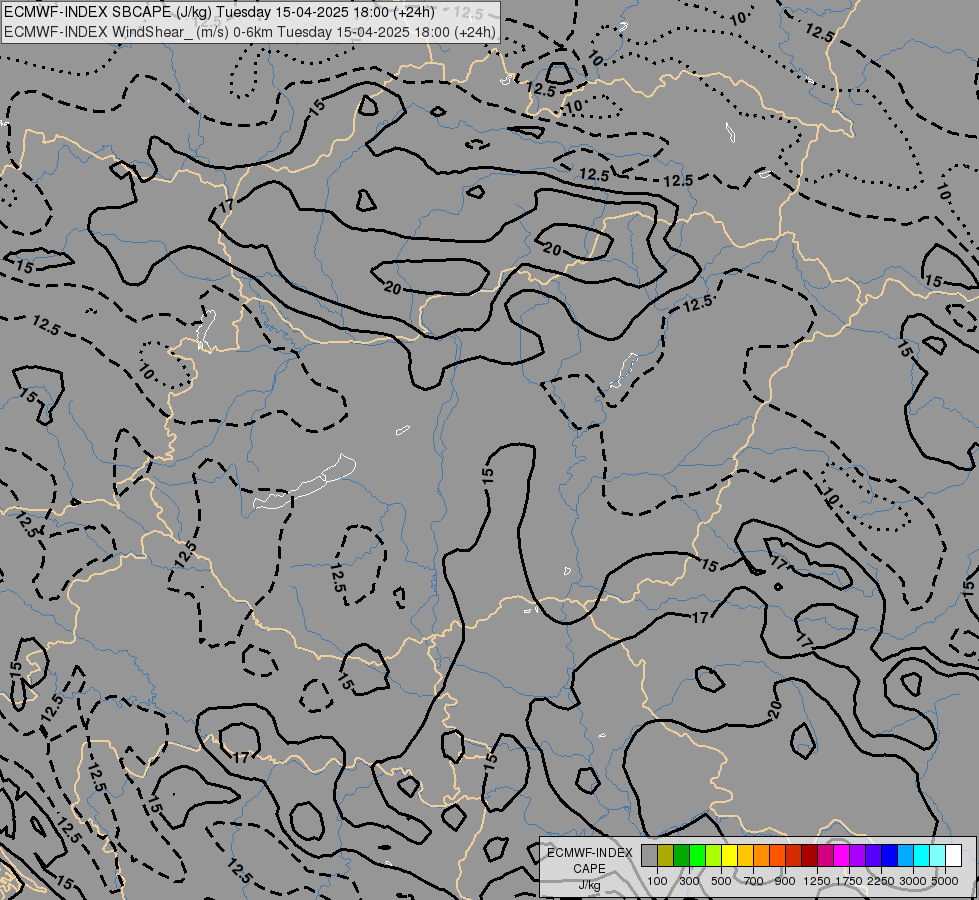Click the '900' tick label in the legend
The image size is (979, 900).
[x=785, y=881]
